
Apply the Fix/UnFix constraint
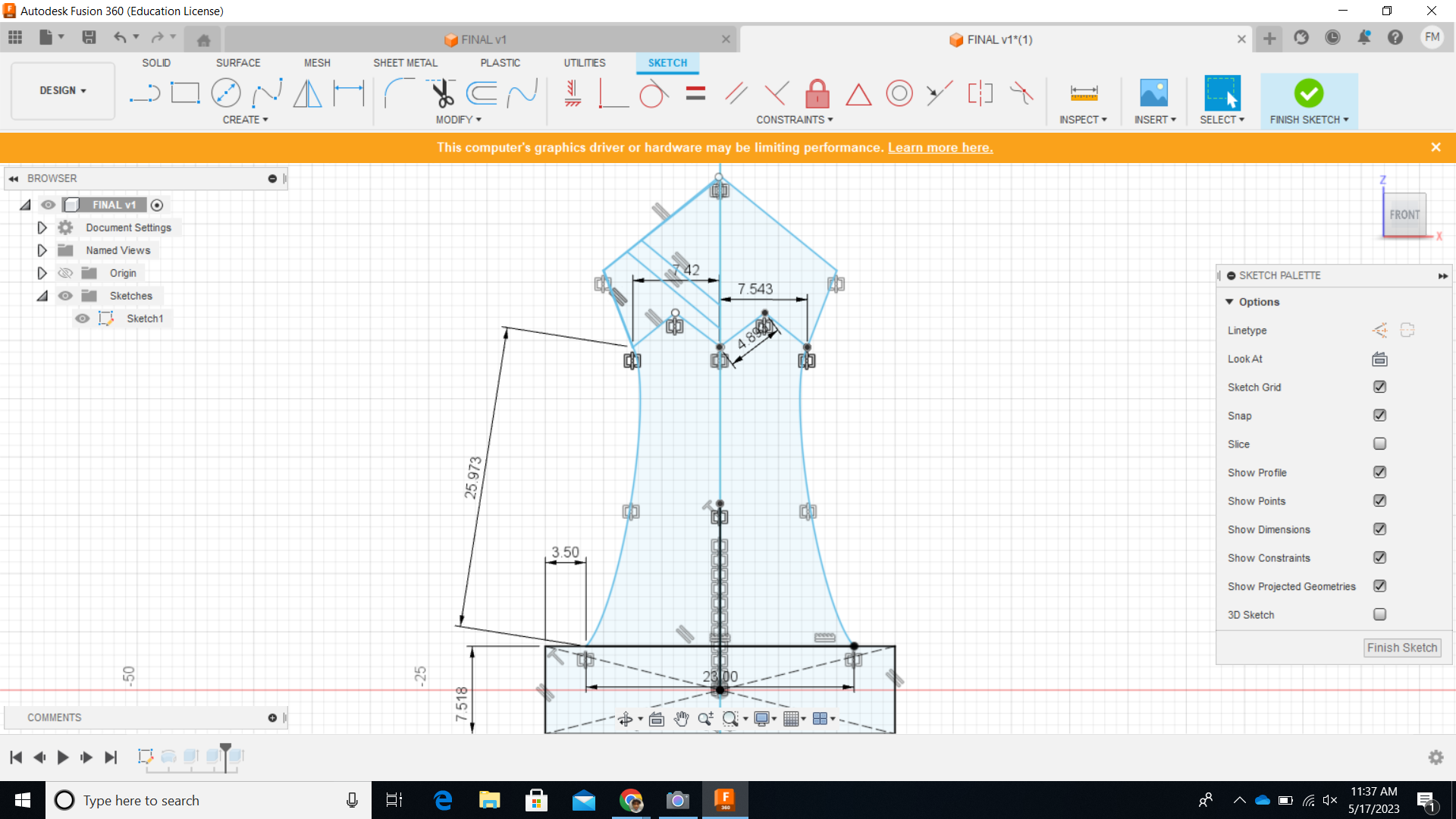817,93
